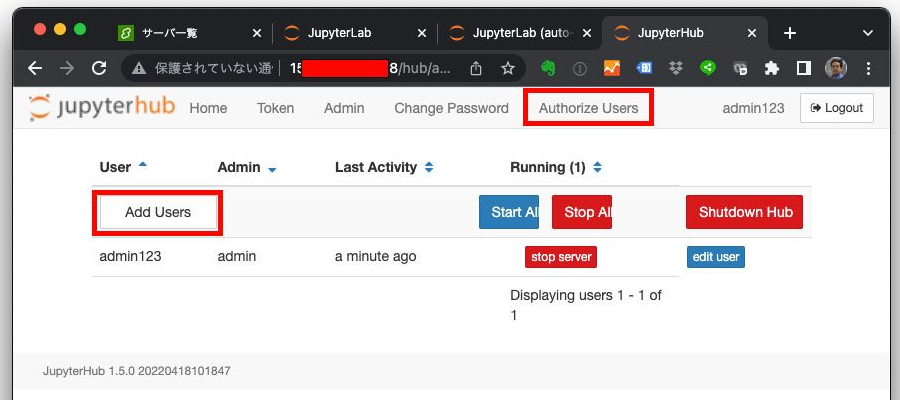Click the 'admin' role cell in the table

(236, 256)
